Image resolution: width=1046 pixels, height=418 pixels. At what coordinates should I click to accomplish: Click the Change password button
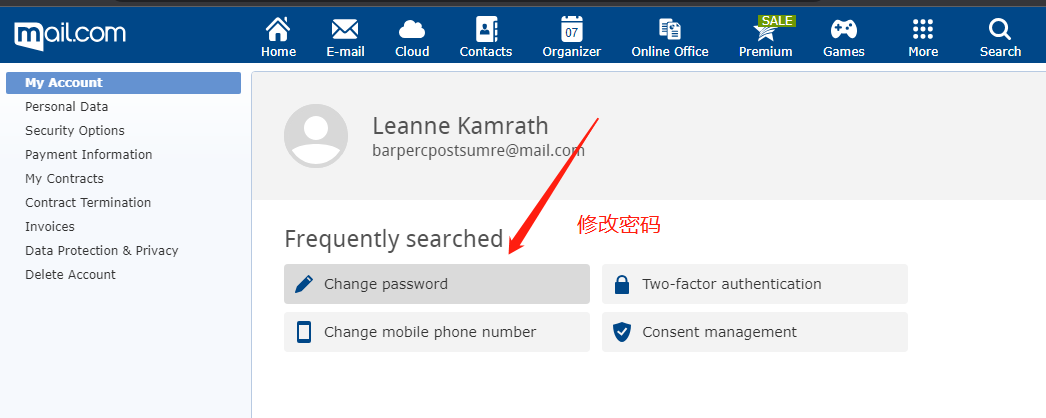[437, 284]
